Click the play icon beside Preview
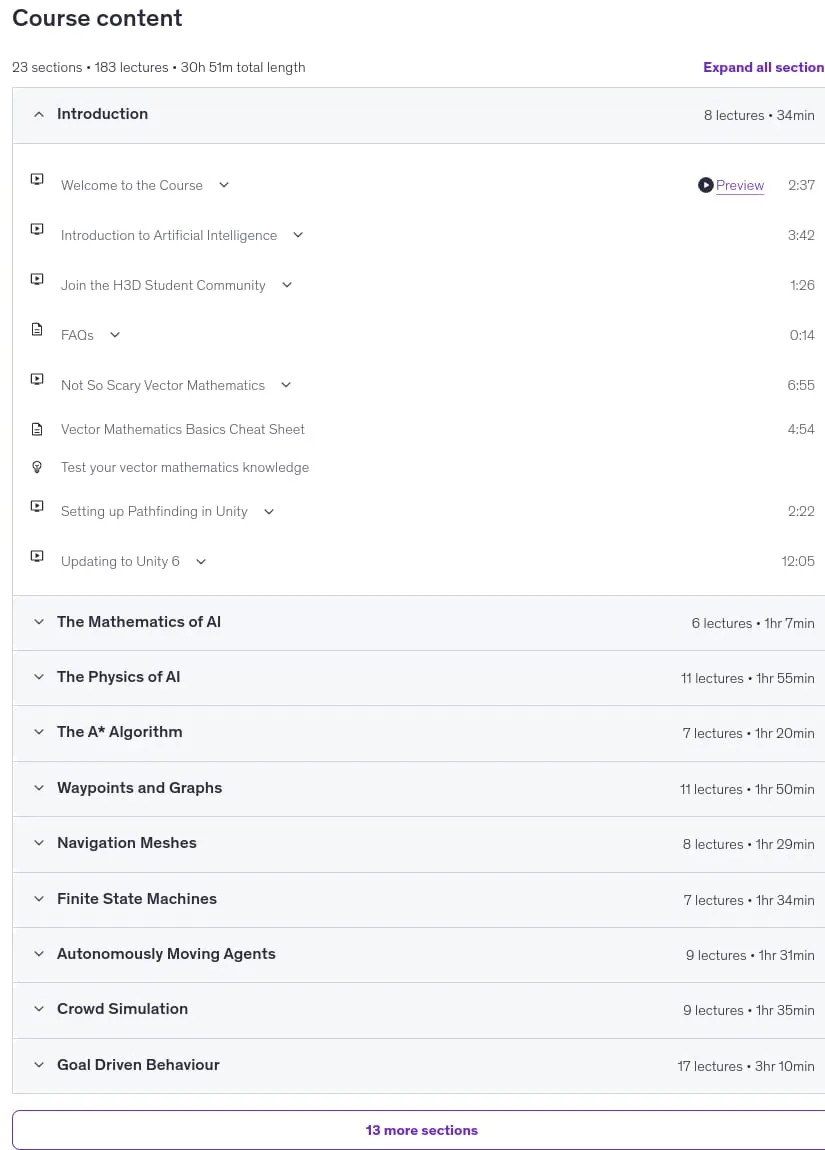Viewport: 825px width, 1150px height. 705,186
